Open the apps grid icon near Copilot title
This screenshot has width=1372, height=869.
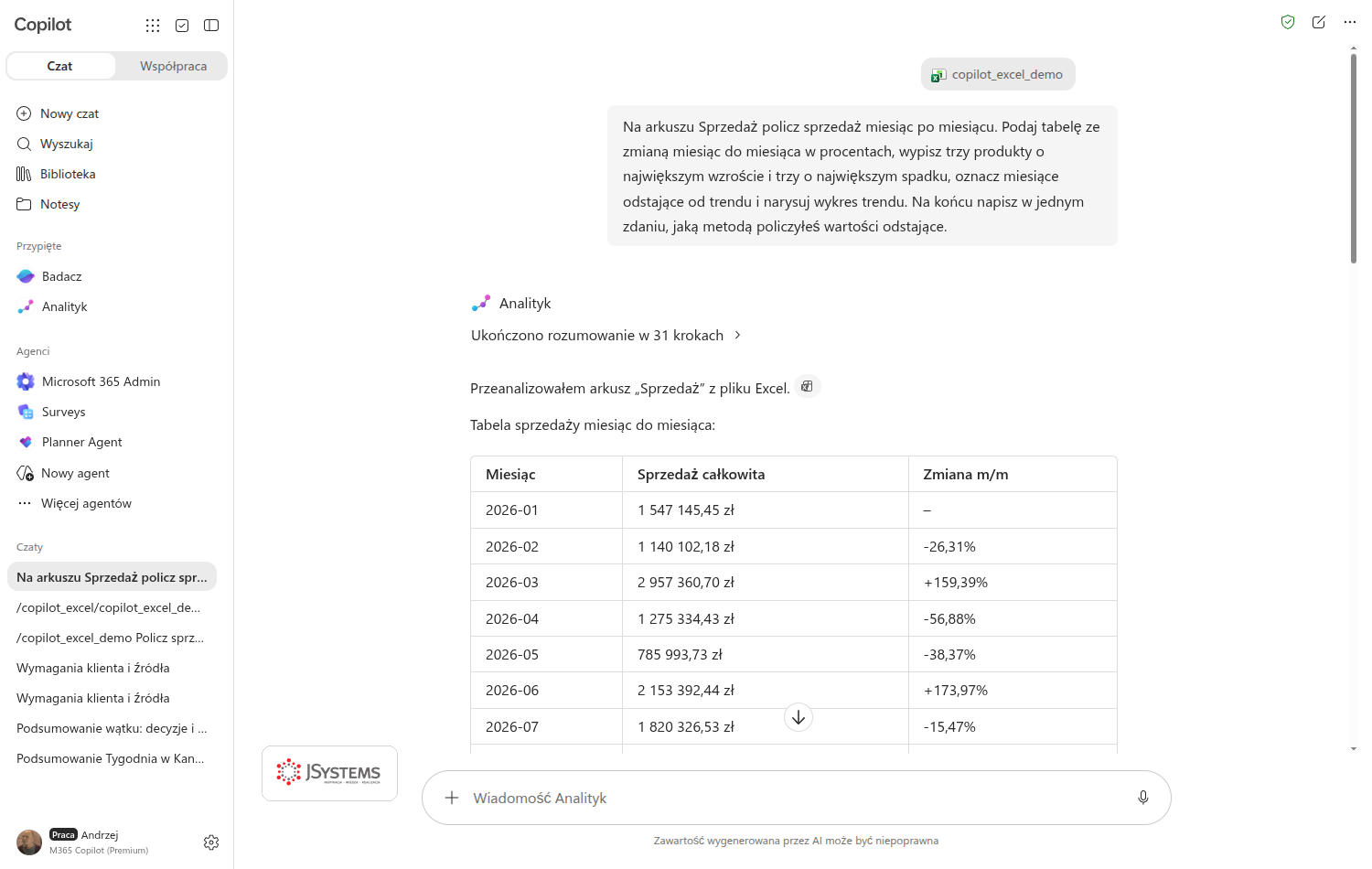pos(153,26)
